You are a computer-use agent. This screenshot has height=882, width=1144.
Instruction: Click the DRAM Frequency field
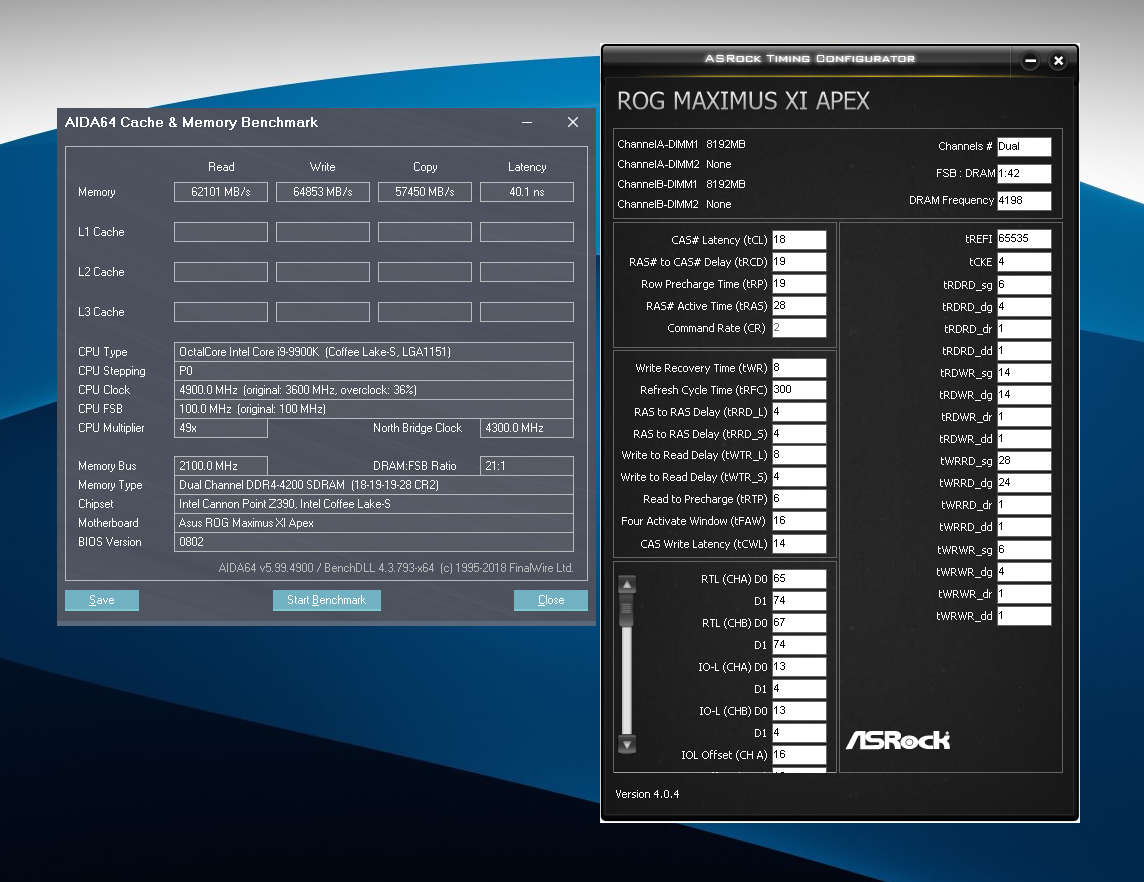pos(1024,200)
